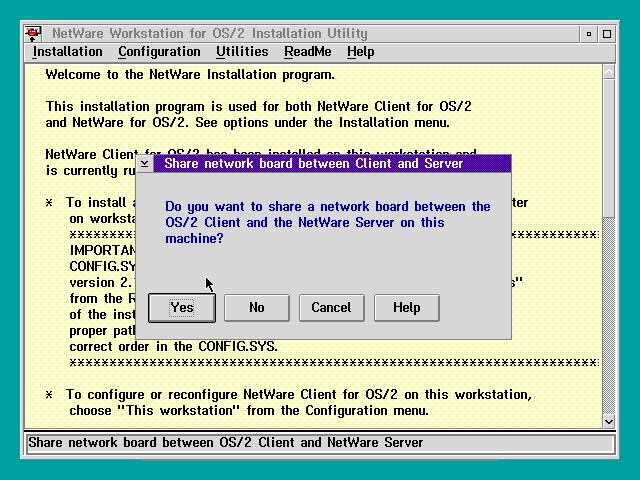Screen dimensions: 640x480
Task: Open the NetWare installer window system icon
Action: [x=33, y=33]
